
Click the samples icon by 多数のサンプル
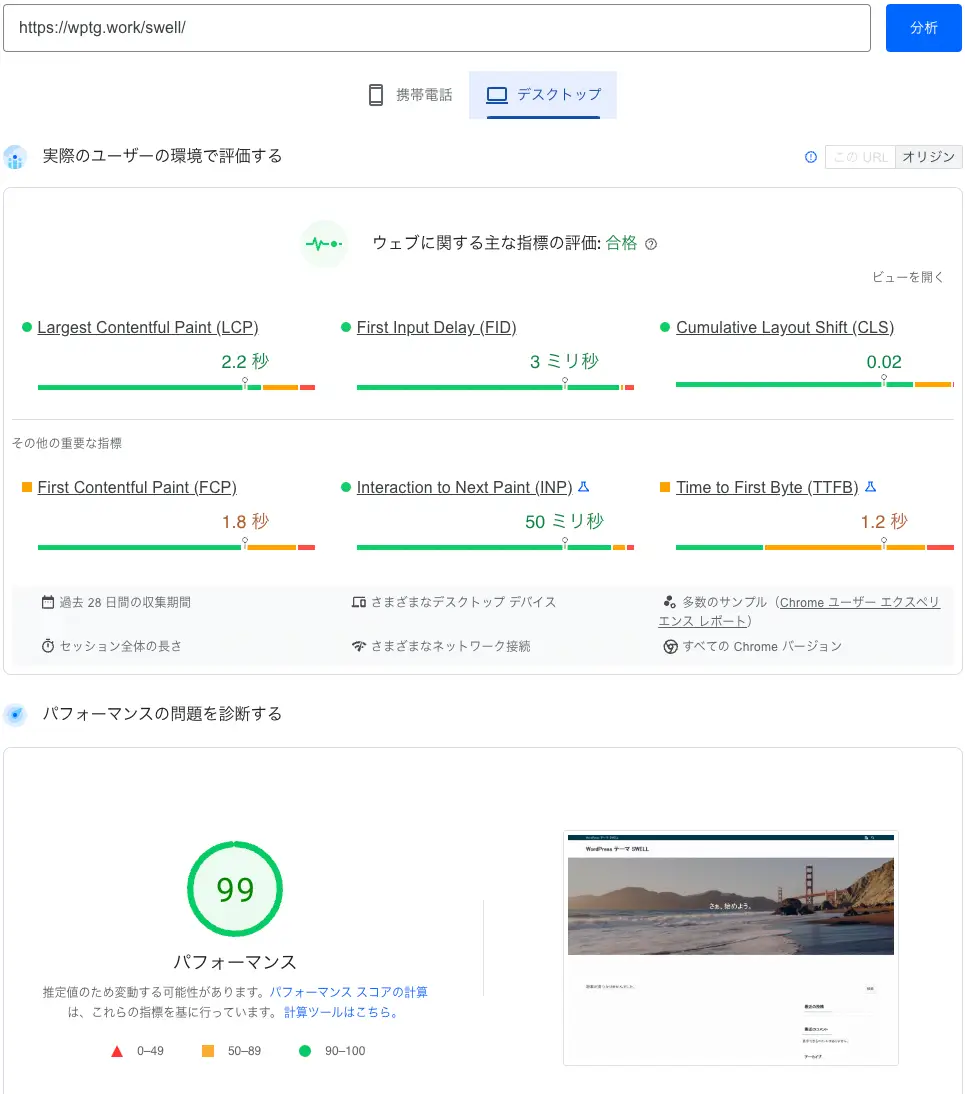(x=669, y=602)
